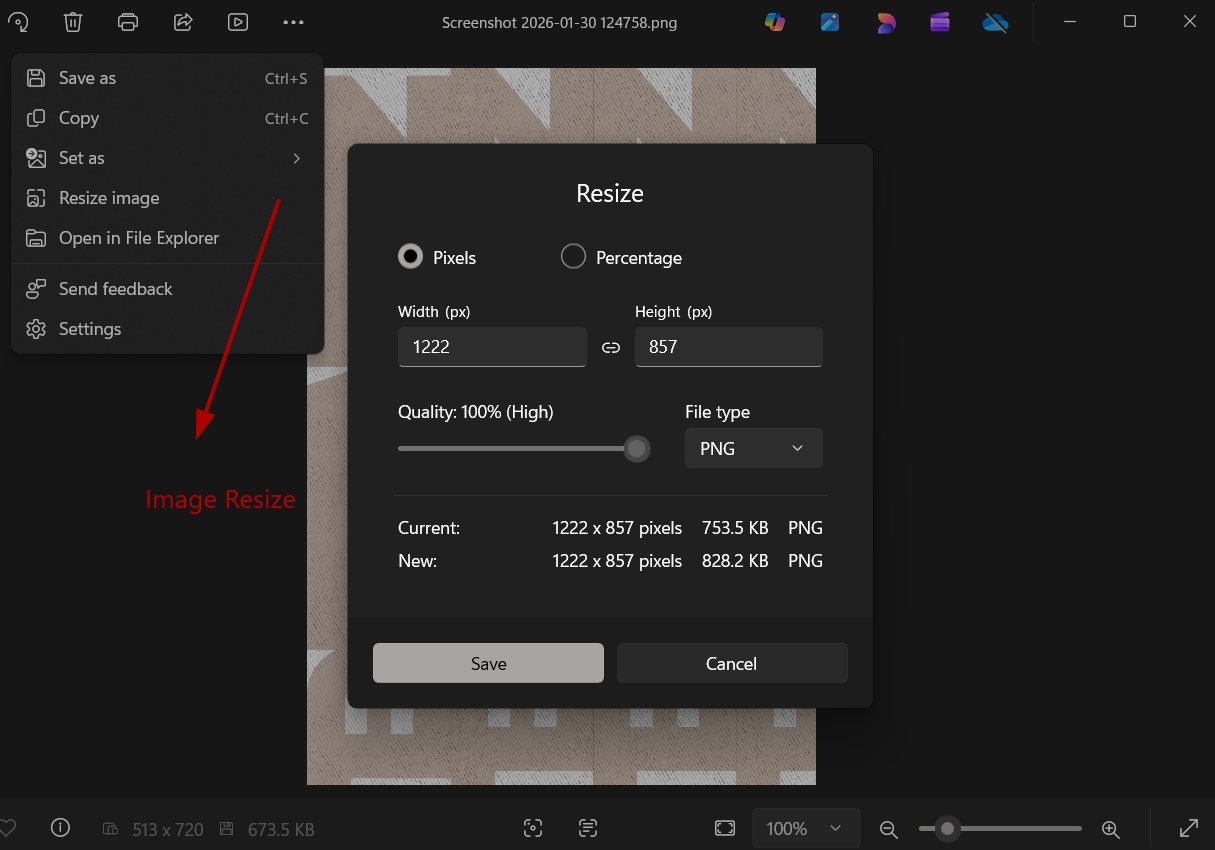The width and height of the screenshot is (1215, 850).
Task: Click Send feedback menu entry
Action: (x=167, y=289)
